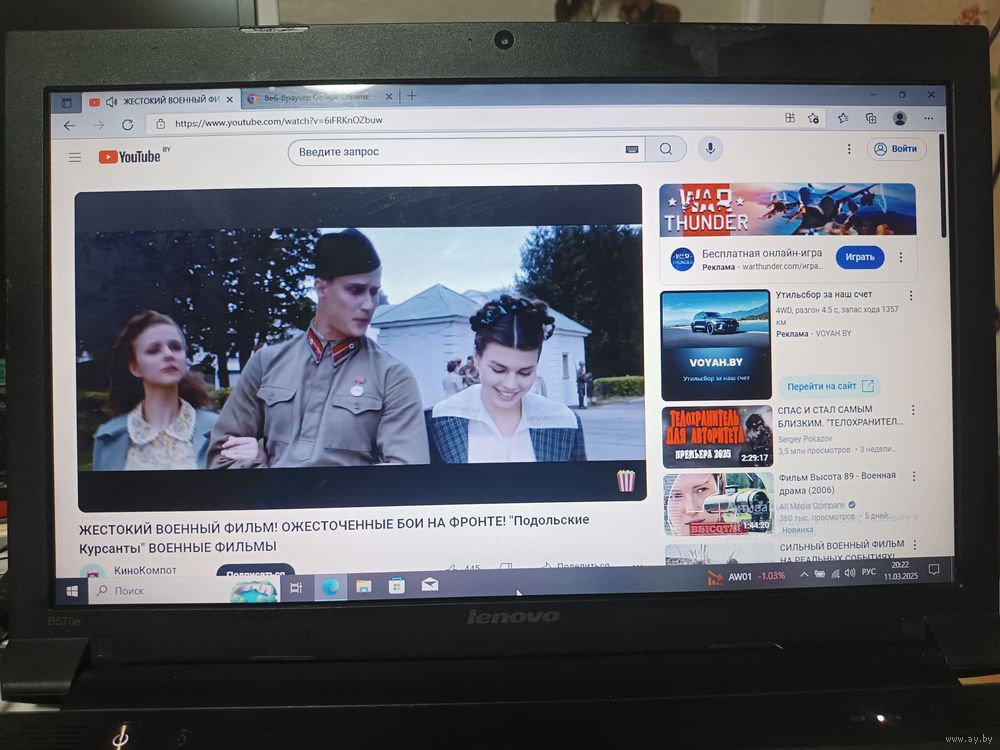The height and width of the screenshot is (750, 1000).
Task: Open the Фильм Высота 89 video title
Action: coord(837,483)
